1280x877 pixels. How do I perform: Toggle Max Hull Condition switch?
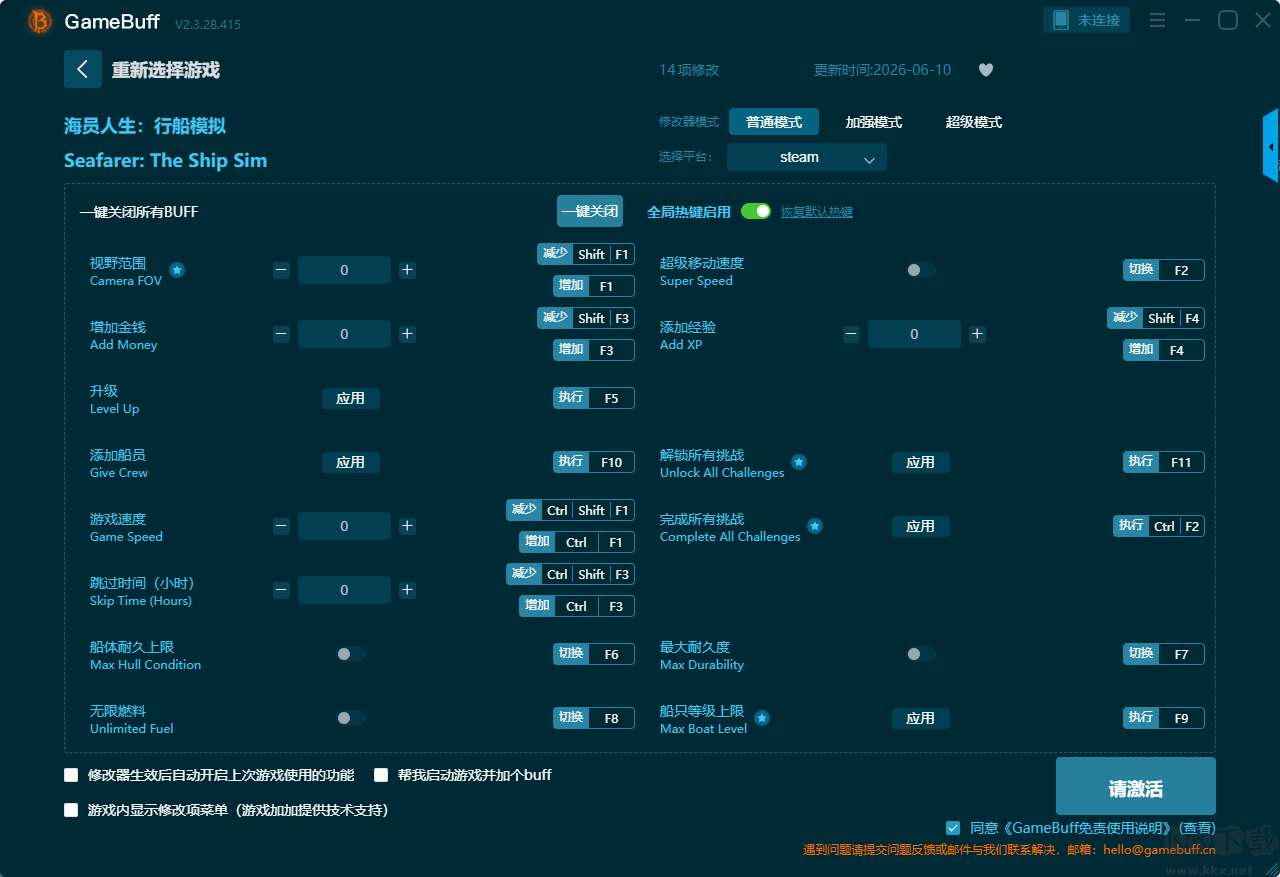pos(351,654)
